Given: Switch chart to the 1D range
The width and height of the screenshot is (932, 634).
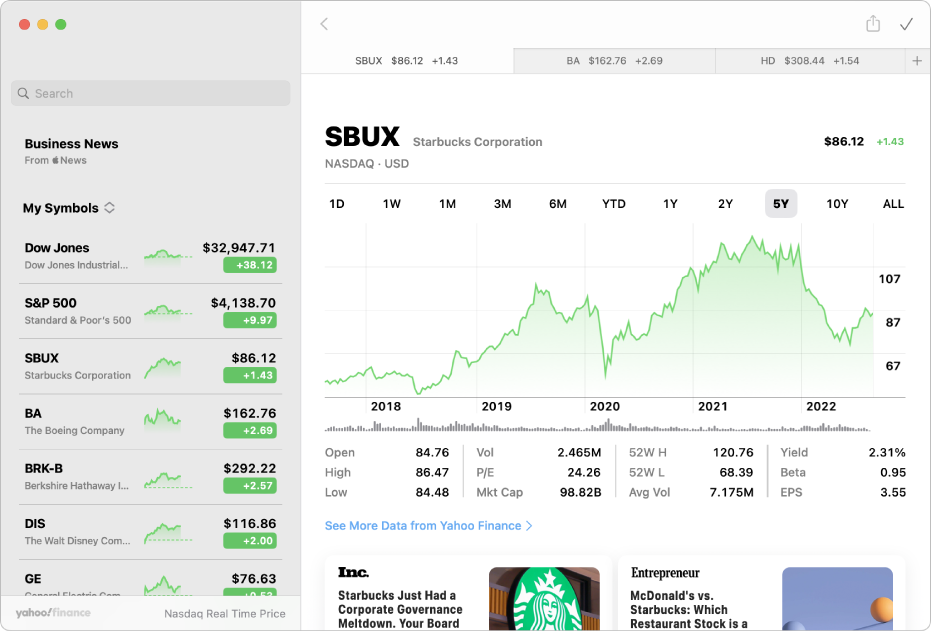Looking at the screenshot, I should point(337,203).
